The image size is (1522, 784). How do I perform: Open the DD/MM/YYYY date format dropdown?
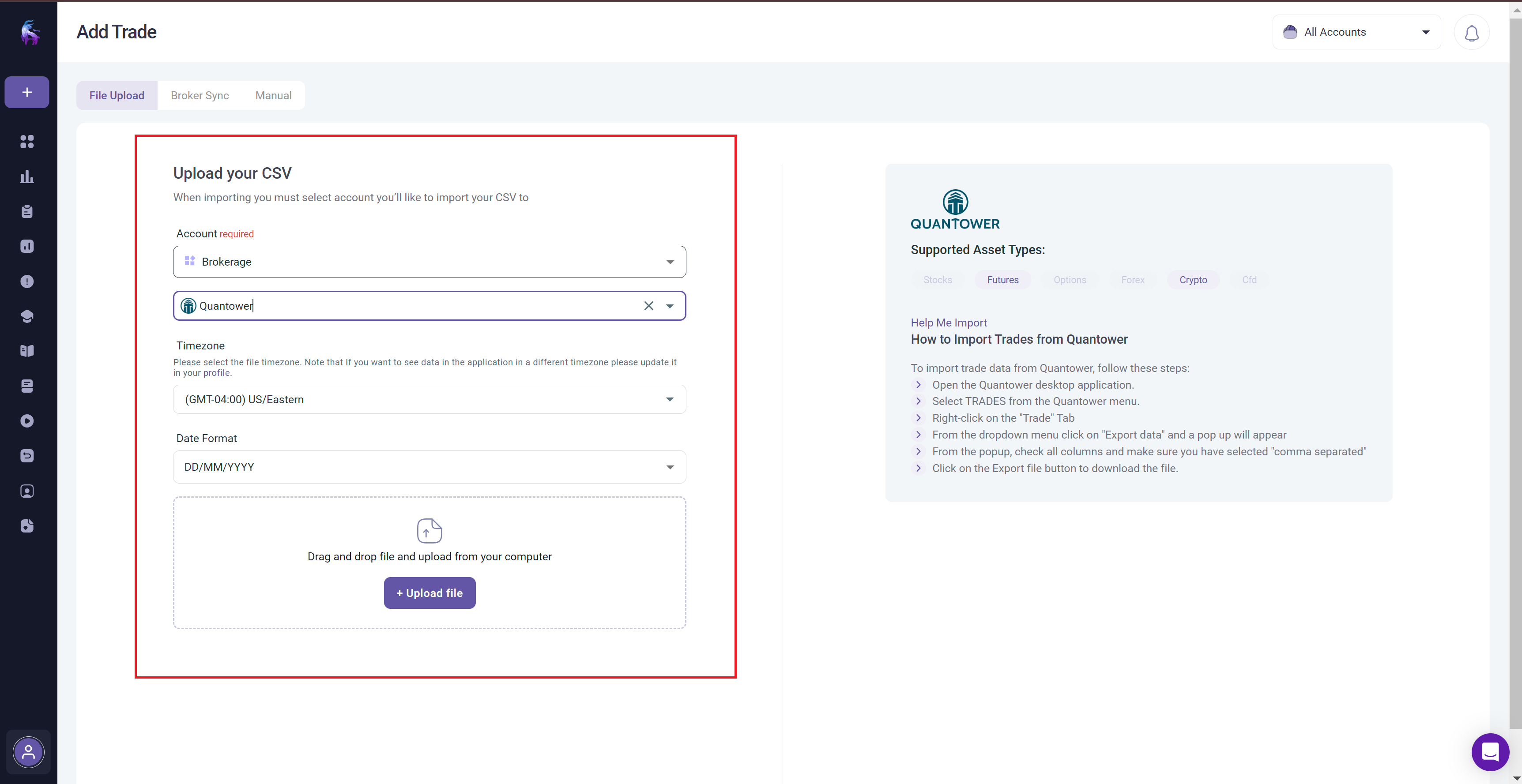point(429,467)
